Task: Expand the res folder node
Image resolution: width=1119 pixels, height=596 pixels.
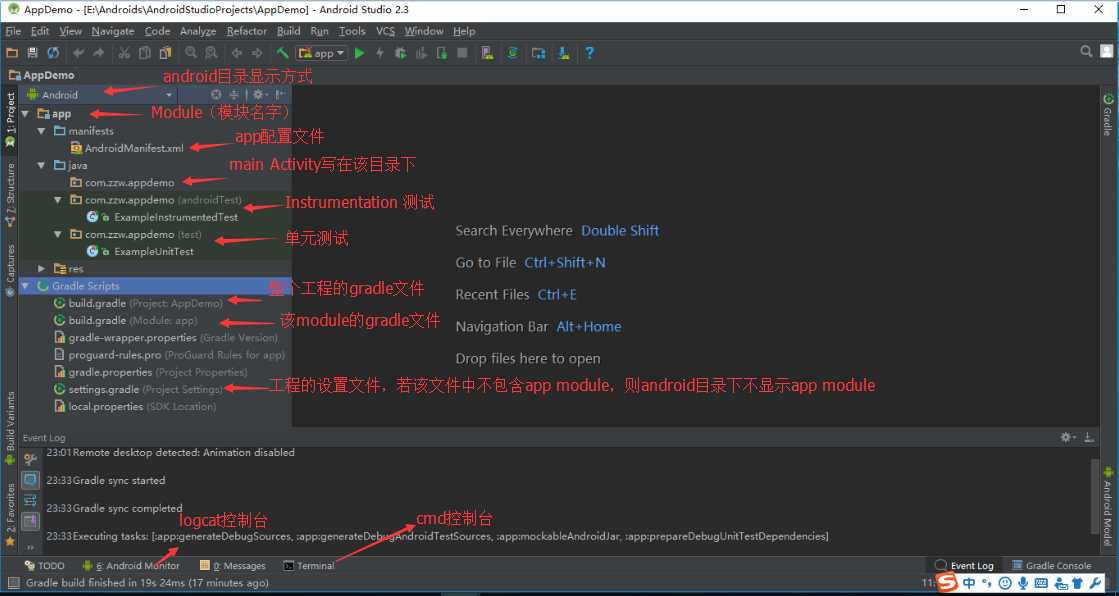Action: click(x=41, y=268)
